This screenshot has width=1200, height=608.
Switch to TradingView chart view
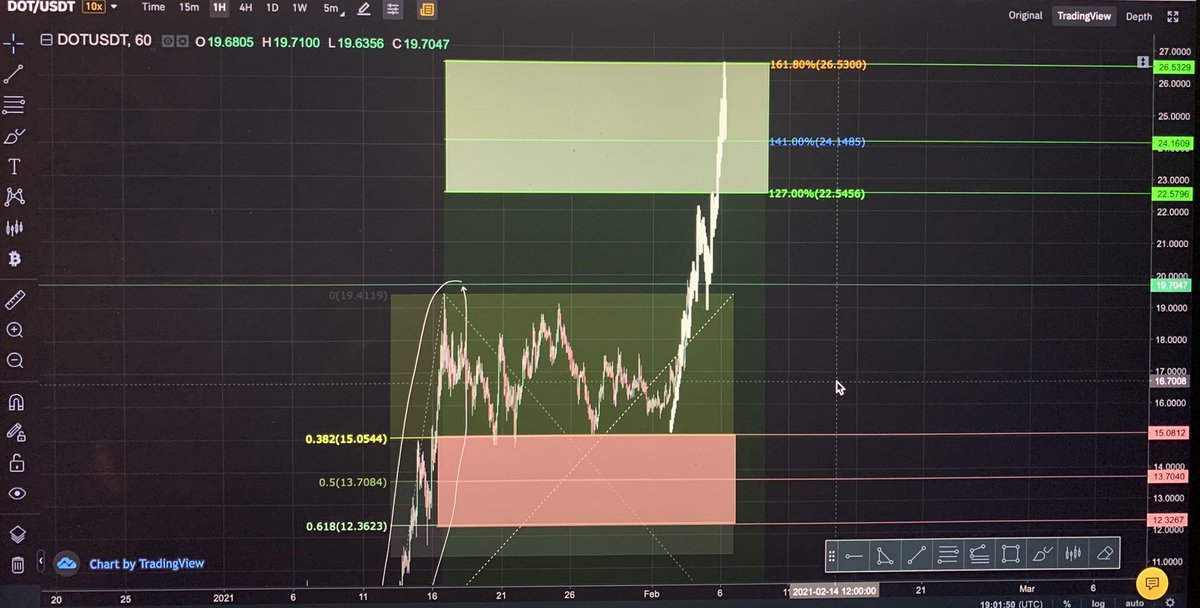[1085, 17]
